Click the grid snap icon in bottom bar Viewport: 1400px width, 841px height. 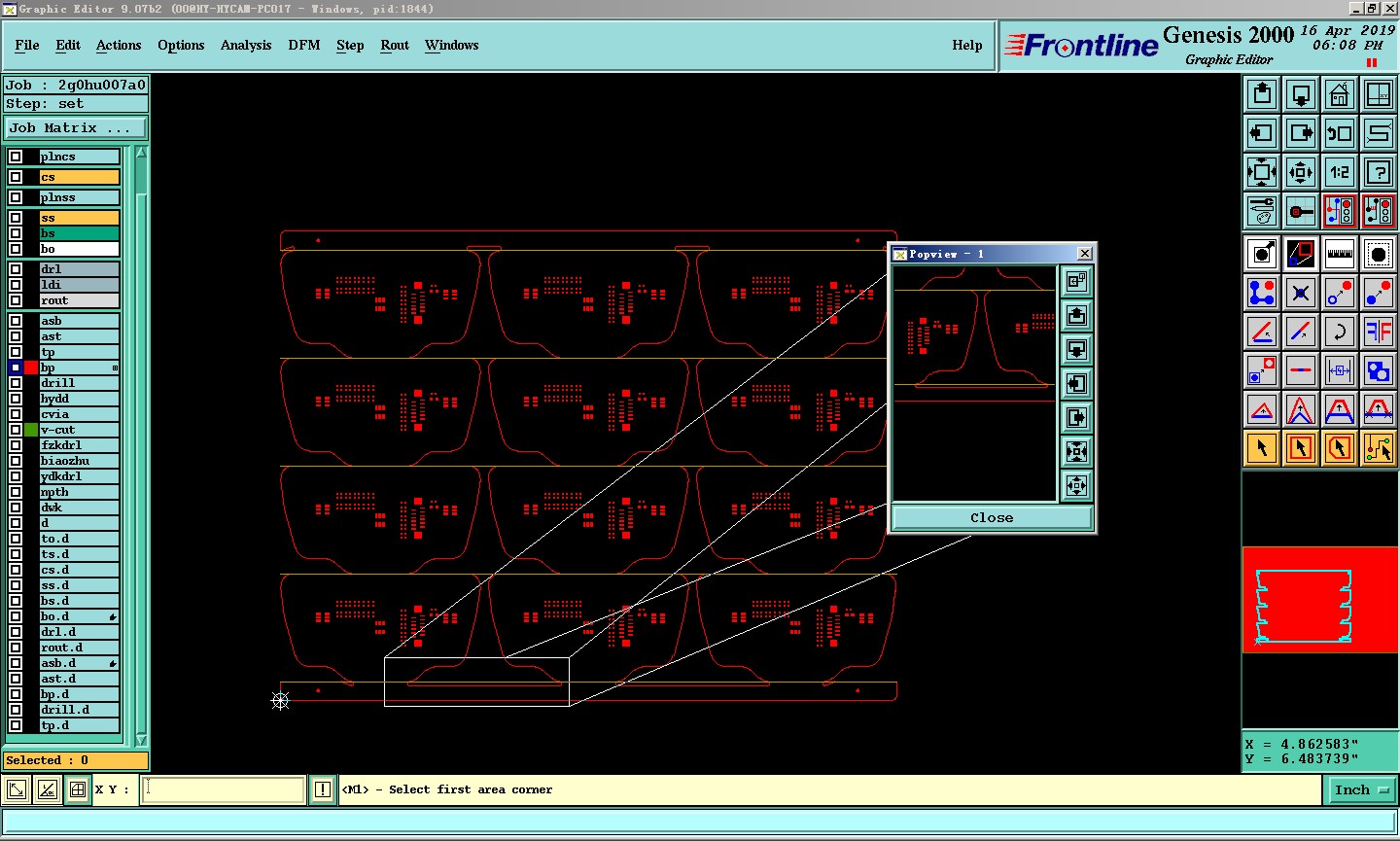click(x=78, y=789)
